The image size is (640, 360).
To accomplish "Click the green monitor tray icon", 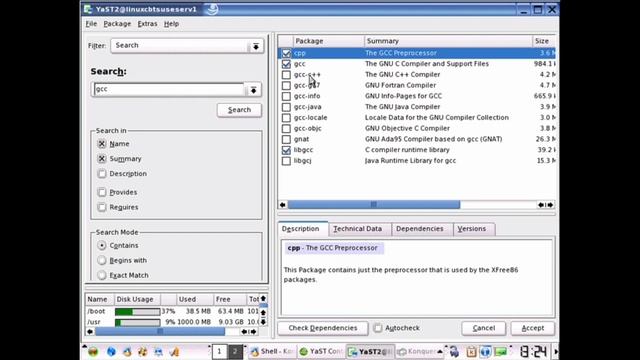I will [x=500, y=351].
